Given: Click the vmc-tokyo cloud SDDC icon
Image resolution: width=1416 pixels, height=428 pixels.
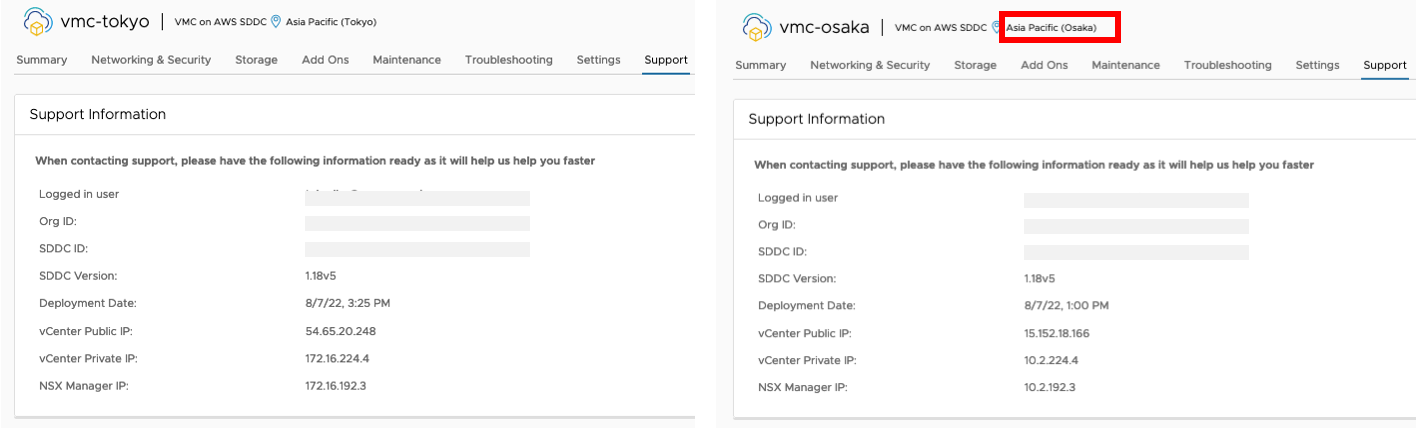Looking at the screenshot, I should coord(38,21).
